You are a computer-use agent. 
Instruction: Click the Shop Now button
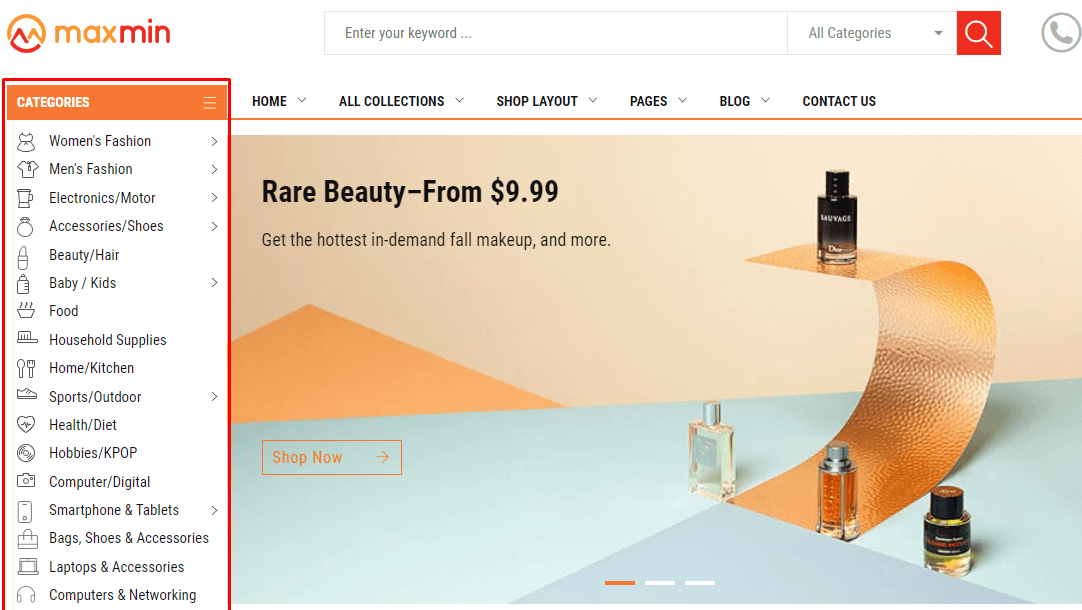coord(331,457)
